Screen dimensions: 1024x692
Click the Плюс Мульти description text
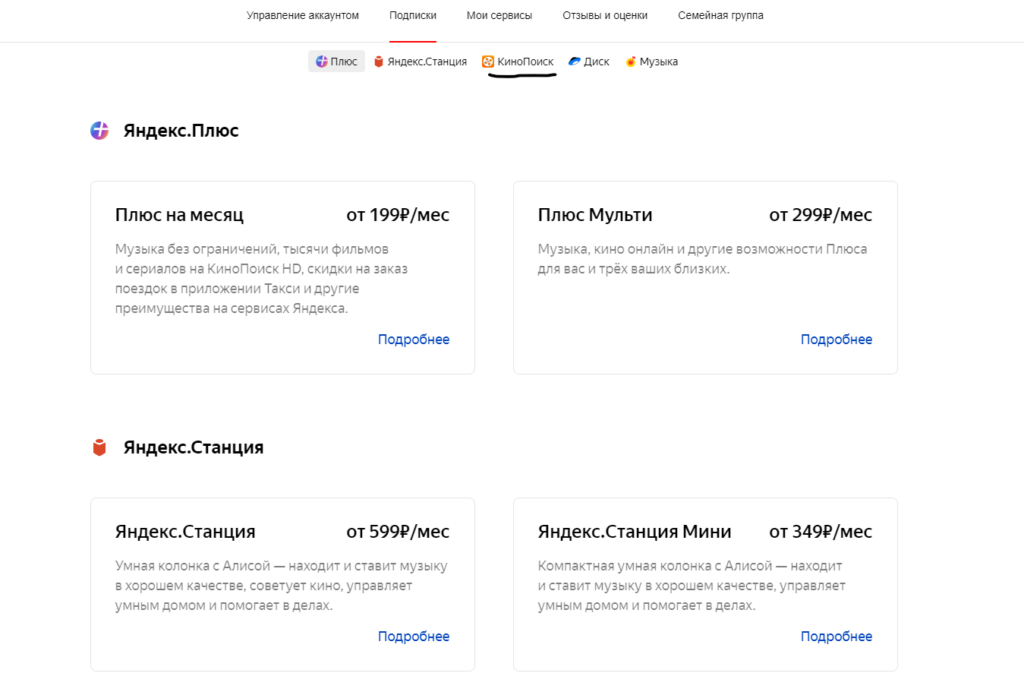[702, 259]
